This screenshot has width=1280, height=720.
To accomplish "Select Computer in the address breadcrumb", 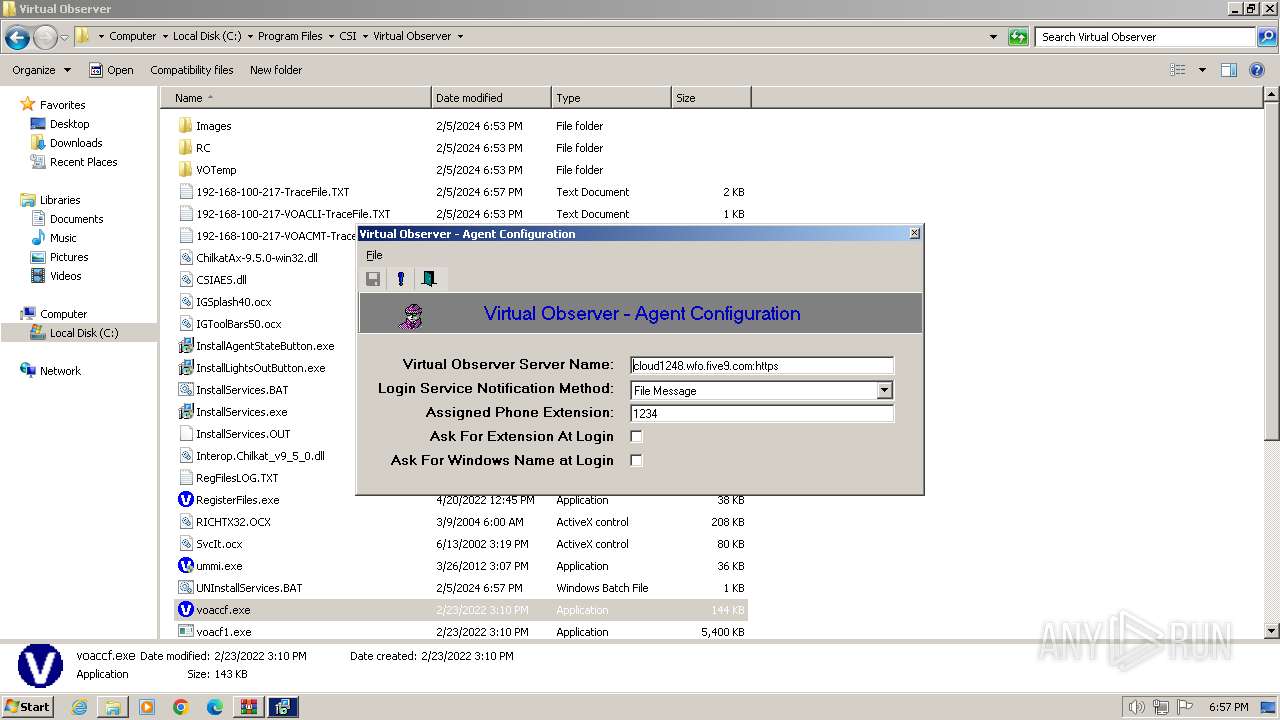I will pos(133,36).
